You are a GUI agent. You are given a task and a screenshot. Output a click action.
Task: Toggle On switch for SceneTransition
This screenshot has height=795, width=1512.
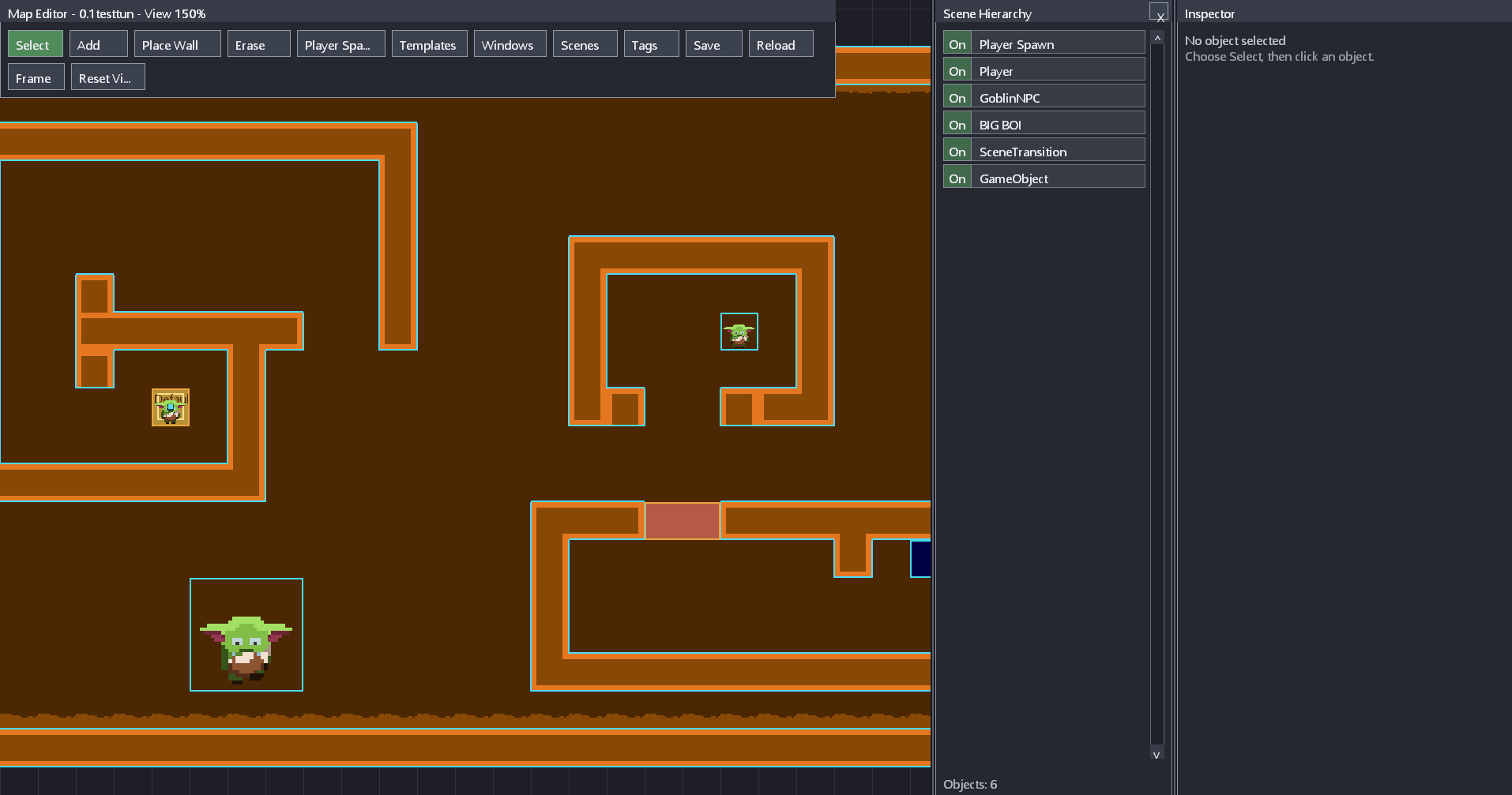coord(957,151)
